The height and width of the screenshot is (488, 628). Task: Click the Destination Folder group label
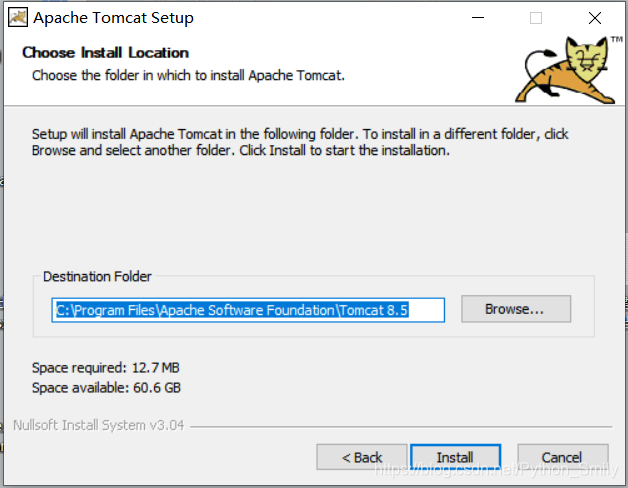(97, 276)
